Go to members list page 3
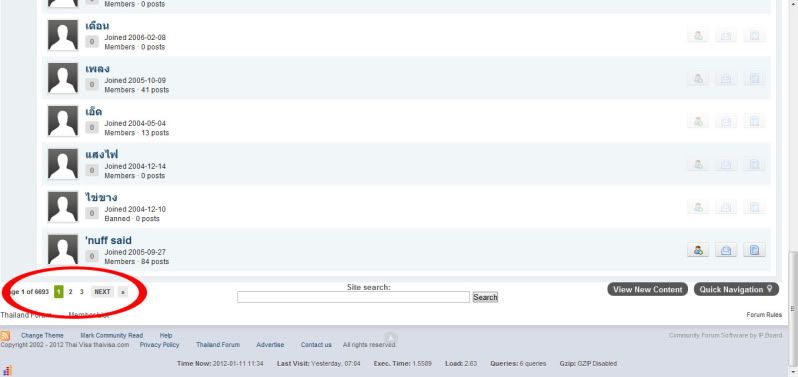The width and height of the screenshot is (798, 377). click(81, 292)
